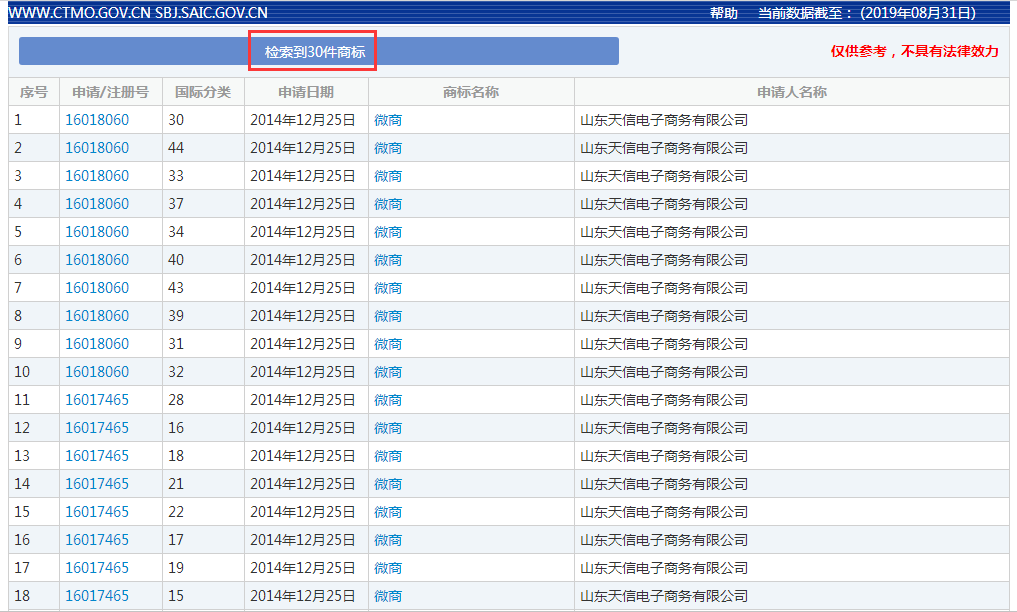Screen dimensions: 1017x612
Task: Open registration number link in row 3
Action: (97, 176)
